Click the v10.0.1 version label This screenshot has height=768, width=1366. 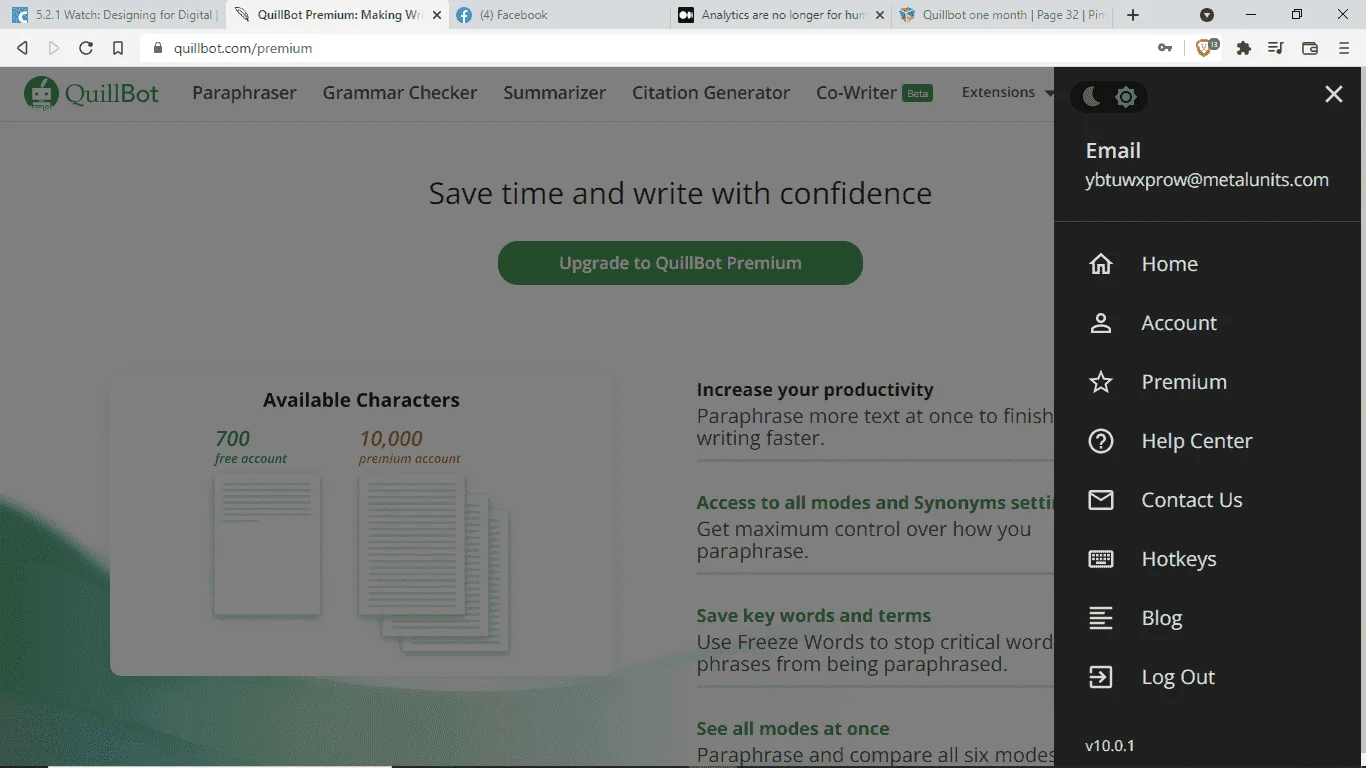point(1110,746)
